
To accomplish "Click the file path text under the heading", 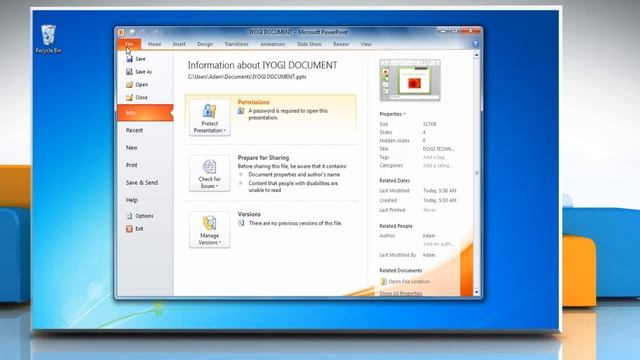I will [x=247, y=77].
